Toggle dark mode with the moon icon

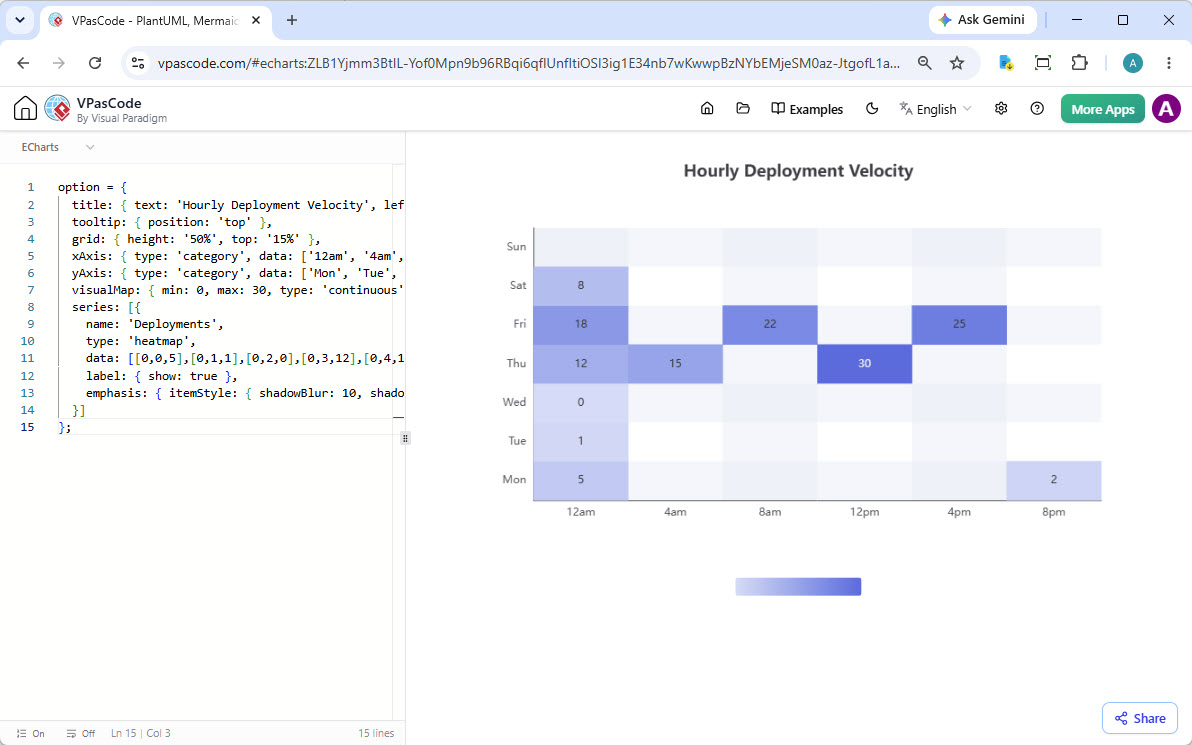tap(872, 109)
